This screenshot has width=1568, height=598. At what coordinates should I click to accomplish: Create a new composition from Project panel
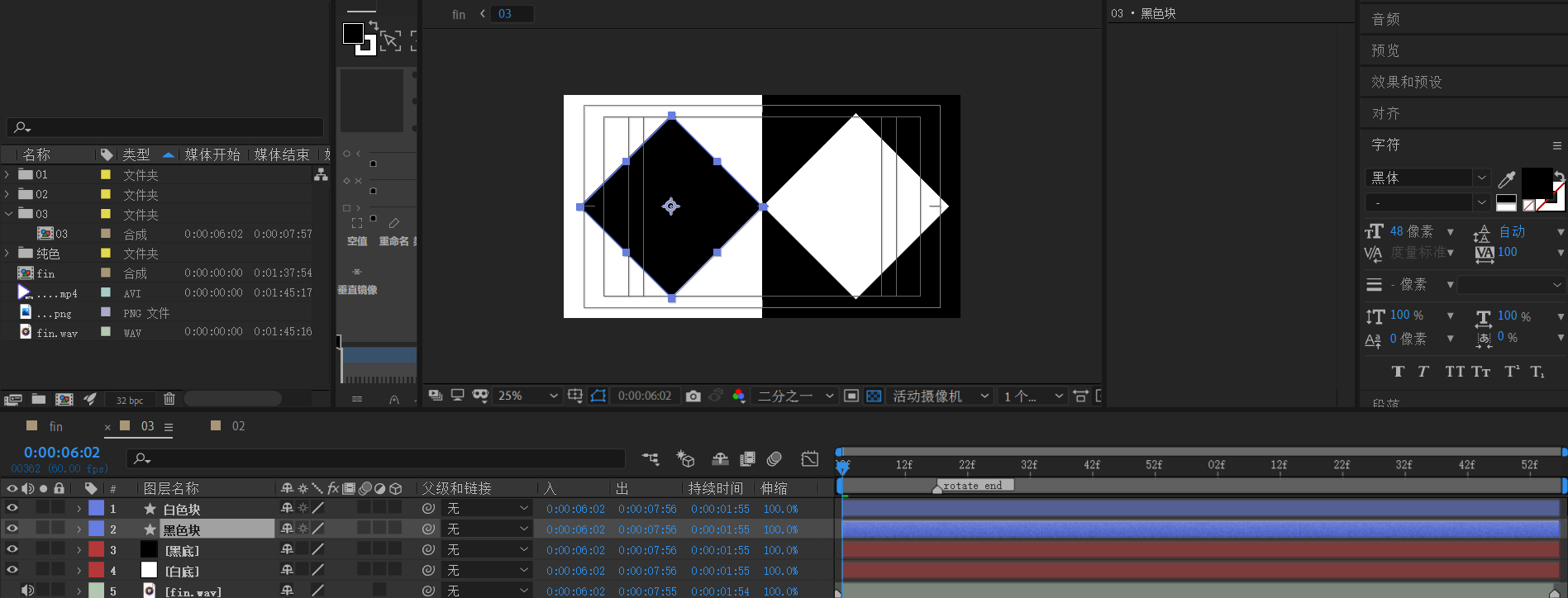[x=64, y=400]
